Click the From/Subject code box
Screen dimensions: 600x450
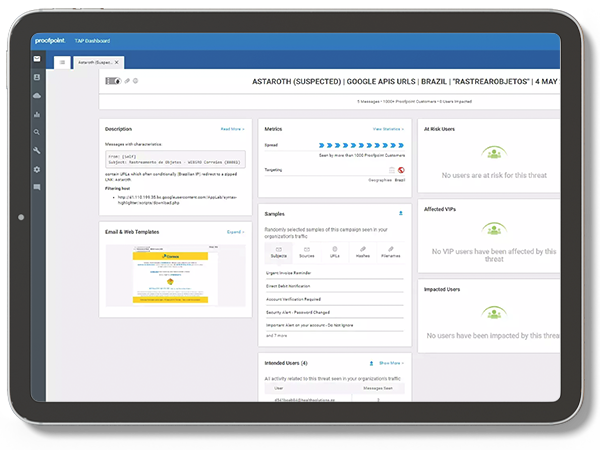point(176,159)
